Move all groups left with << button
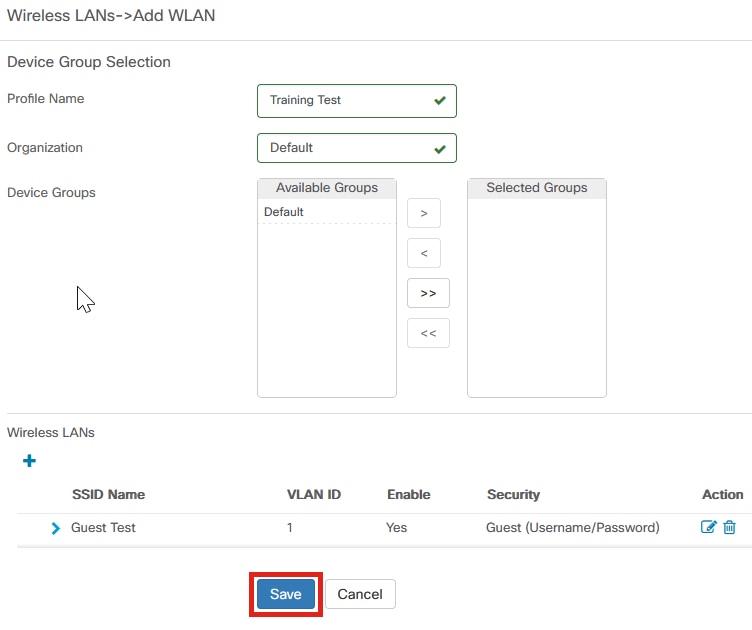Image resolution: width=752 pixels, height=630 pixels. pos(428,333)
